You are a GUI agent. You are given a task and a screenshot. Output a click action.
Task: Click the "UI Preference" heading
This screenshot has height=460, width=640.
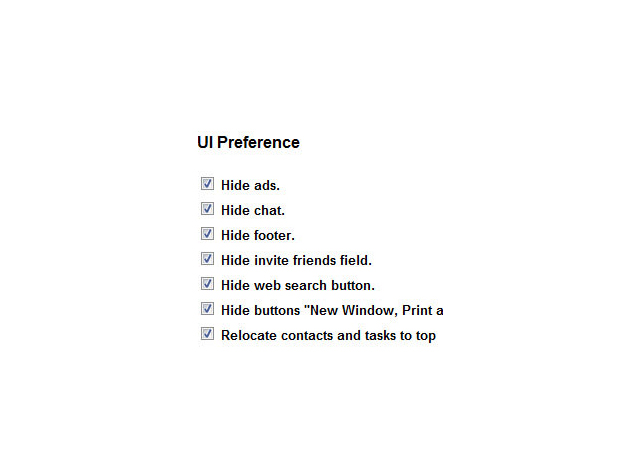tap(248, 143)
